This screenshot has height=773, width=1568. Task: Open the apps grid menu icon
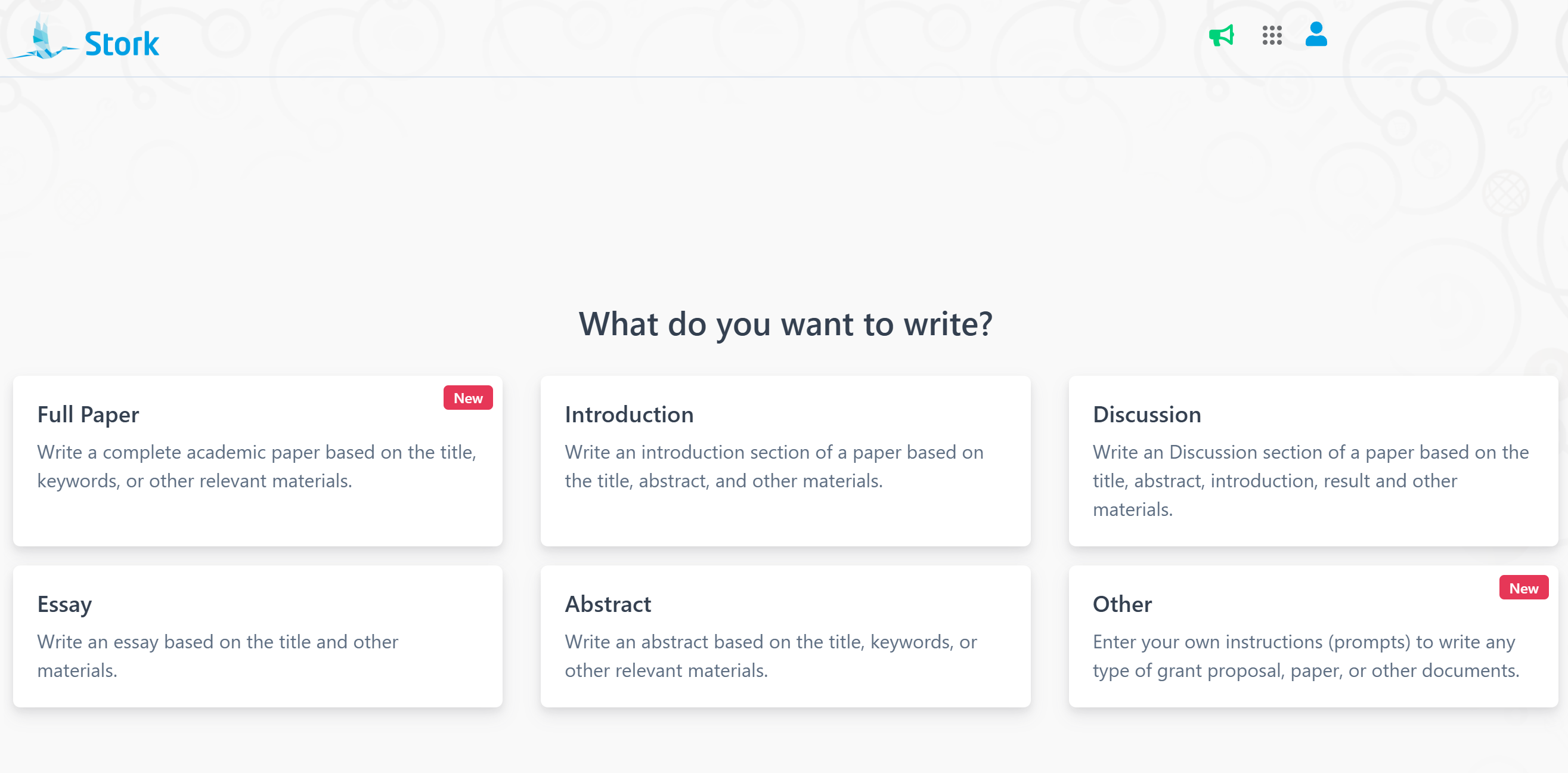pyautogui.click(x=1272, y=36)
